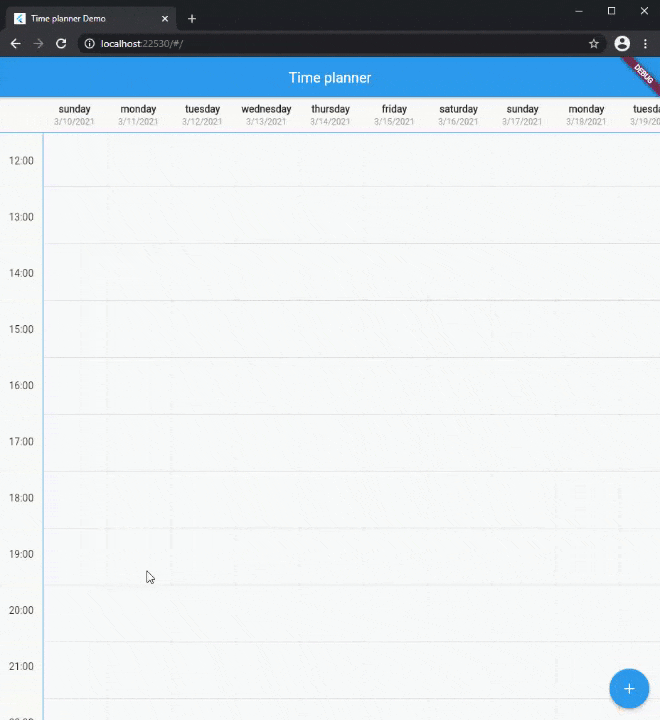Select the Time planner Demo tab
This screenshot has width=660, height=720.
coord(91,19)
